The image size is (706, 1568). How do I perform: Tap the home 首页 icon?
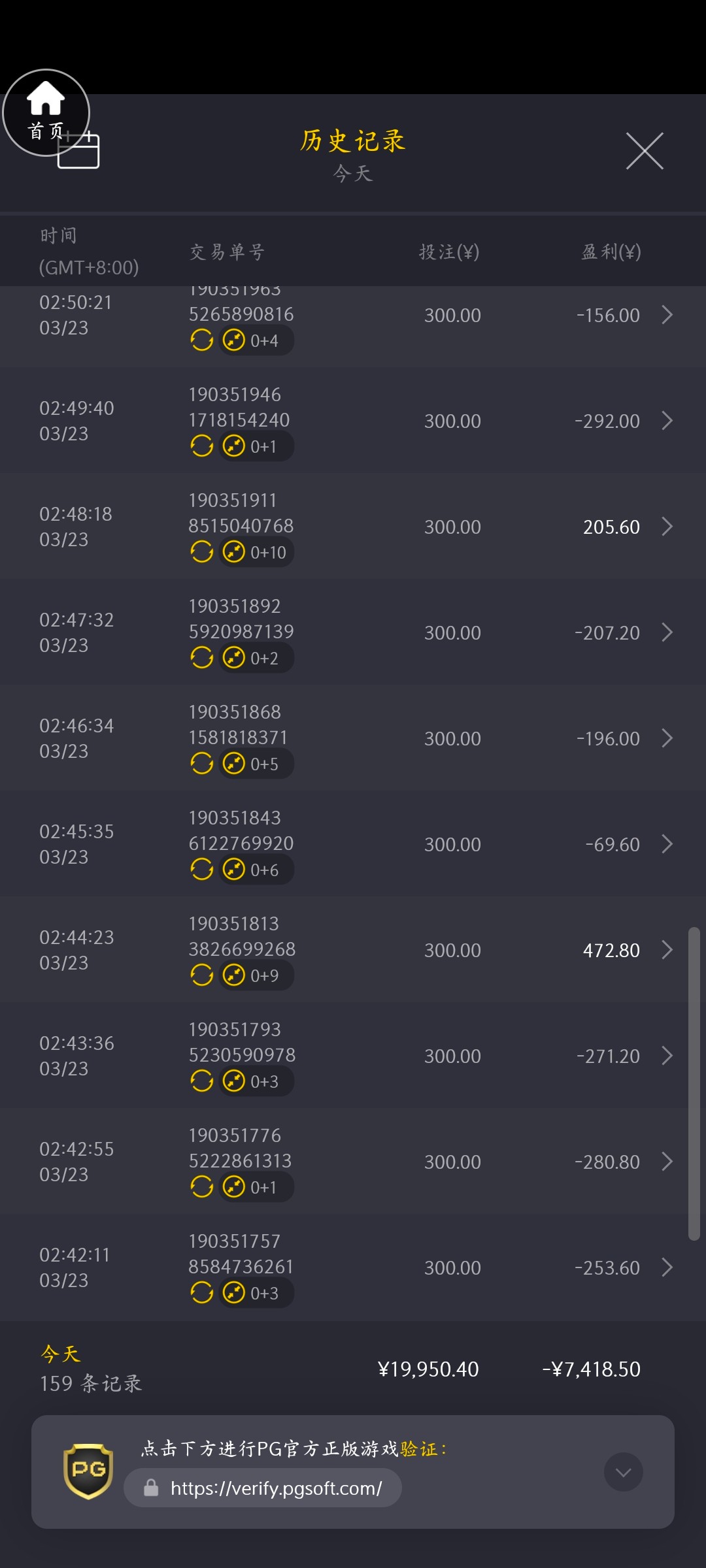click(46, 112)
